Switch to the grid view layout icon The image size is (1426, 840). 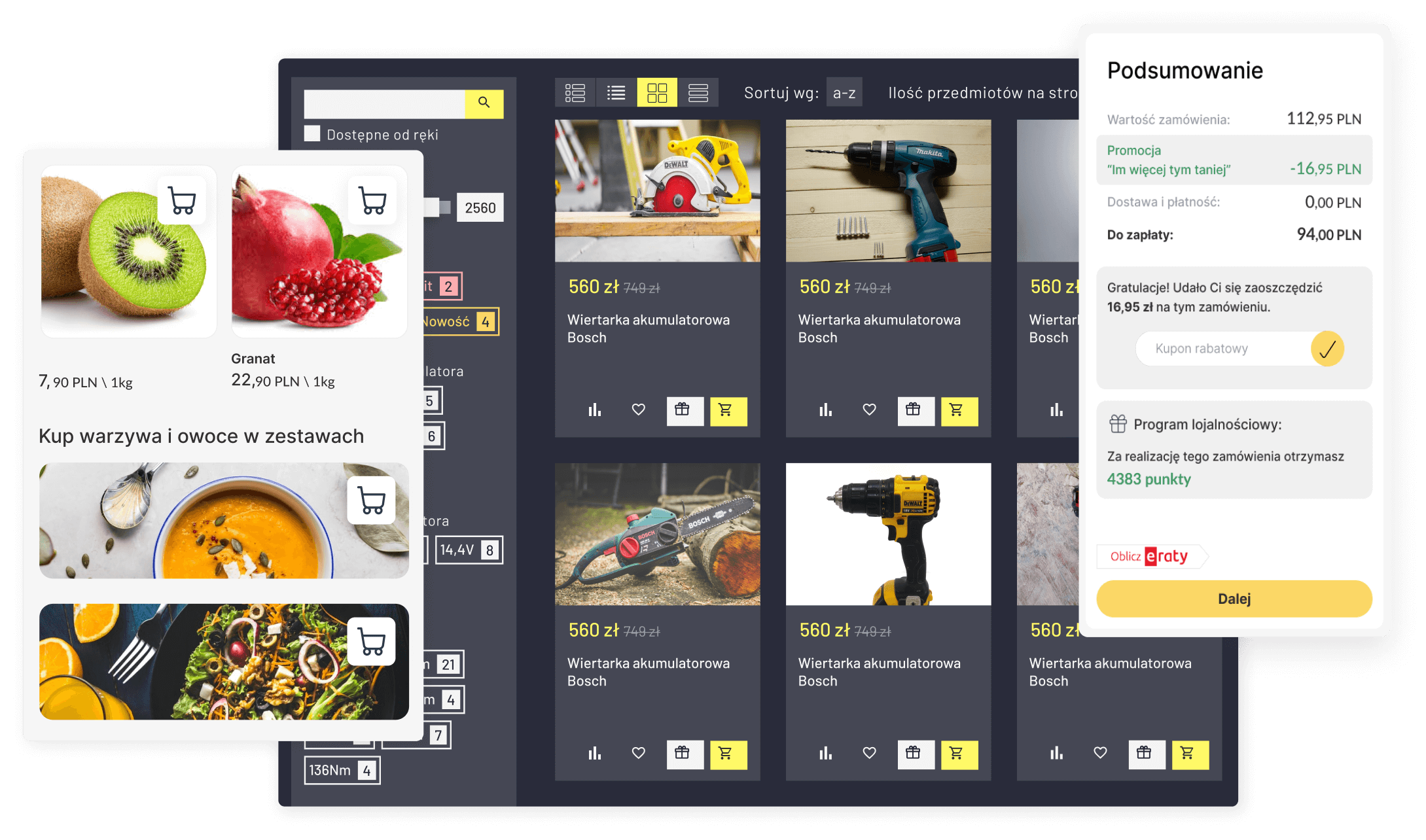click(x=656, y=92)
